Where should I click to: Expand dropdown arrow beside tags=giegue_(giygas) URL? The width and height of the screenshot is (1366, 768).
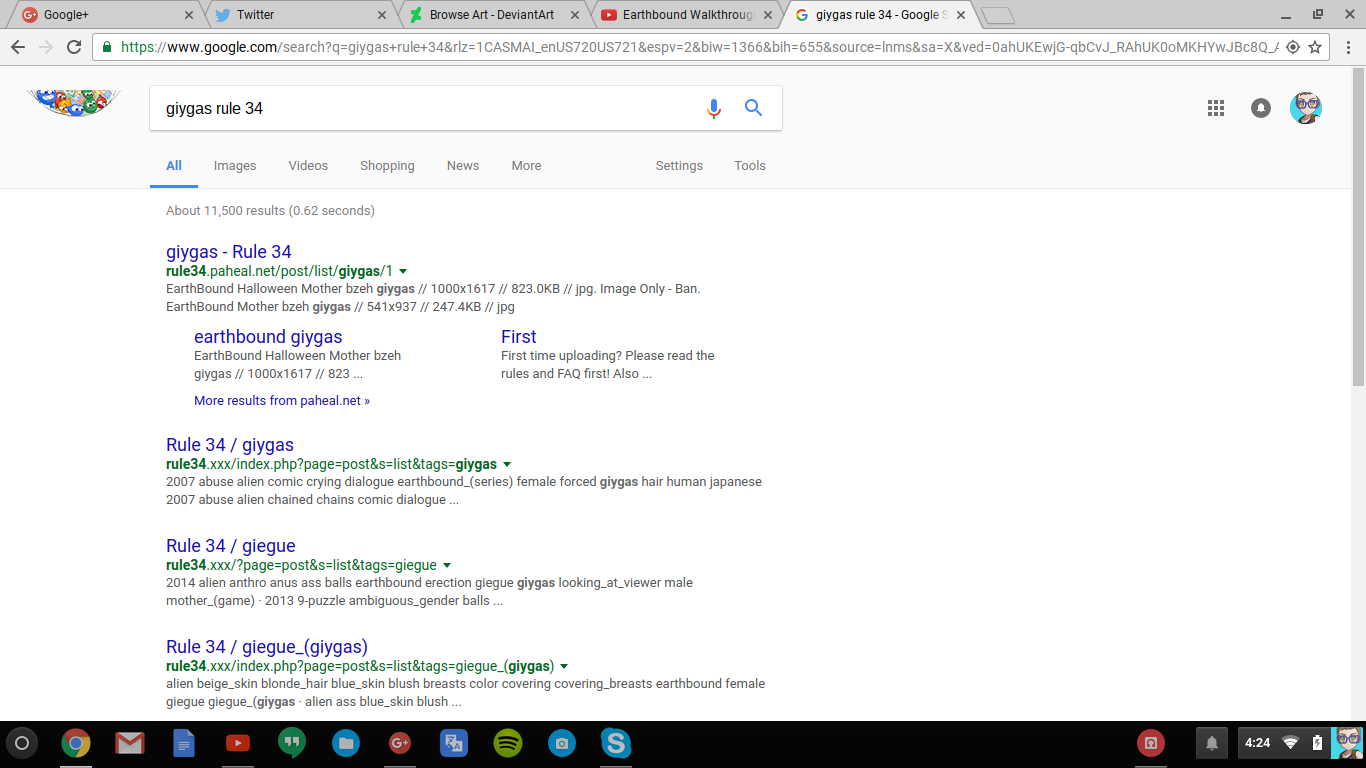564,666
